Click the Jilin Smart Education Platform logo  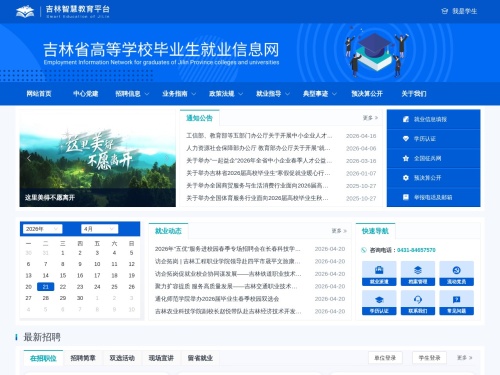63,11
